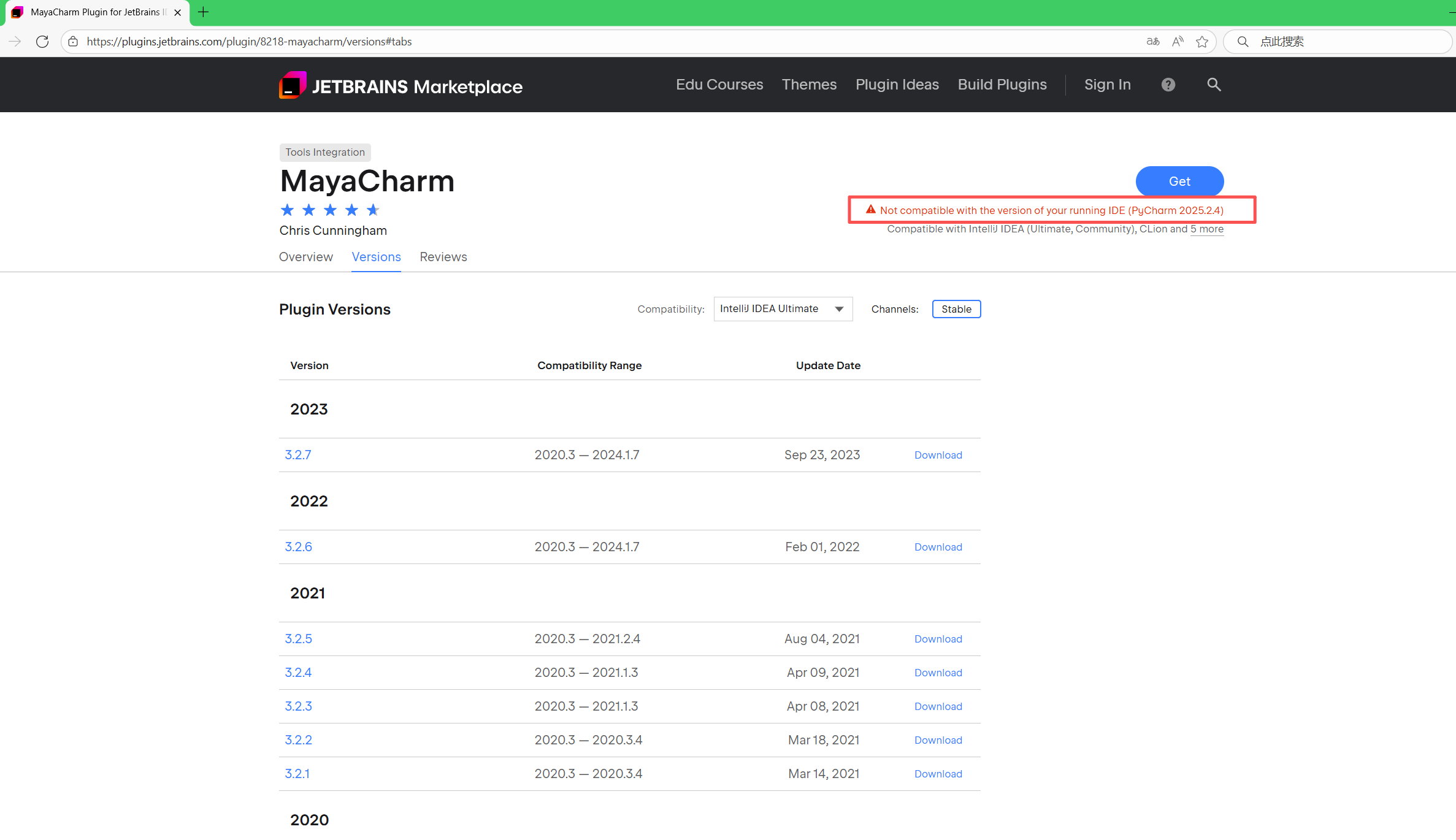Open version 3.2.5 details link
The image size is (1456, 840).
[298, 639]
